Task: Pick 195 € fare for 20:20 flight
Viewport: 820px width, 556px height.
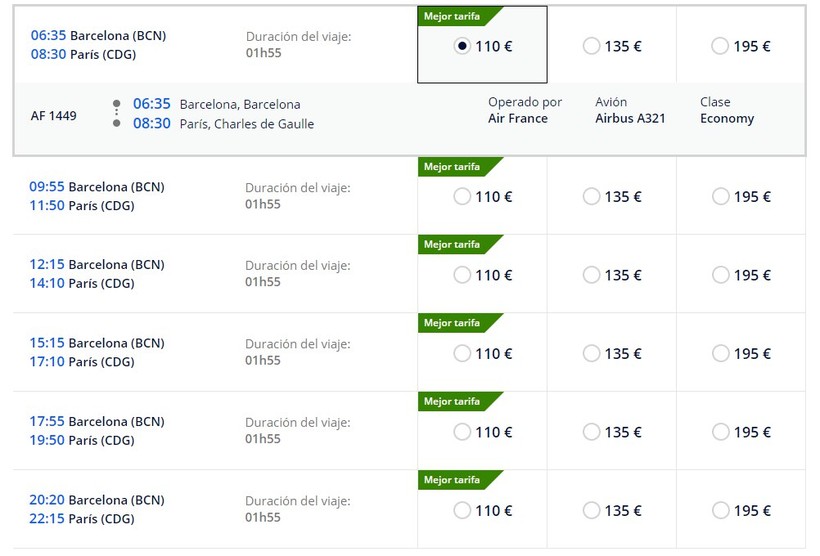Action: (720, 510)
